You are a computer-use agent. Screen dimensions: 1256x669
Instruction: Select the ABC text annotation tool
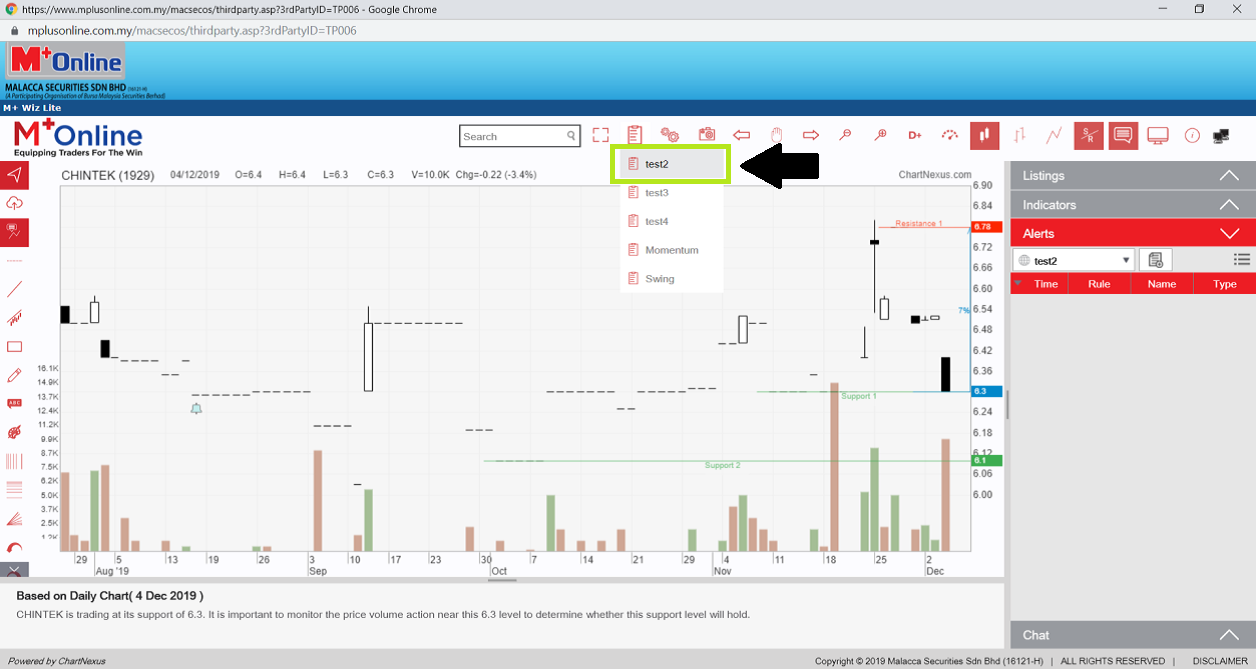coord(14,404)
